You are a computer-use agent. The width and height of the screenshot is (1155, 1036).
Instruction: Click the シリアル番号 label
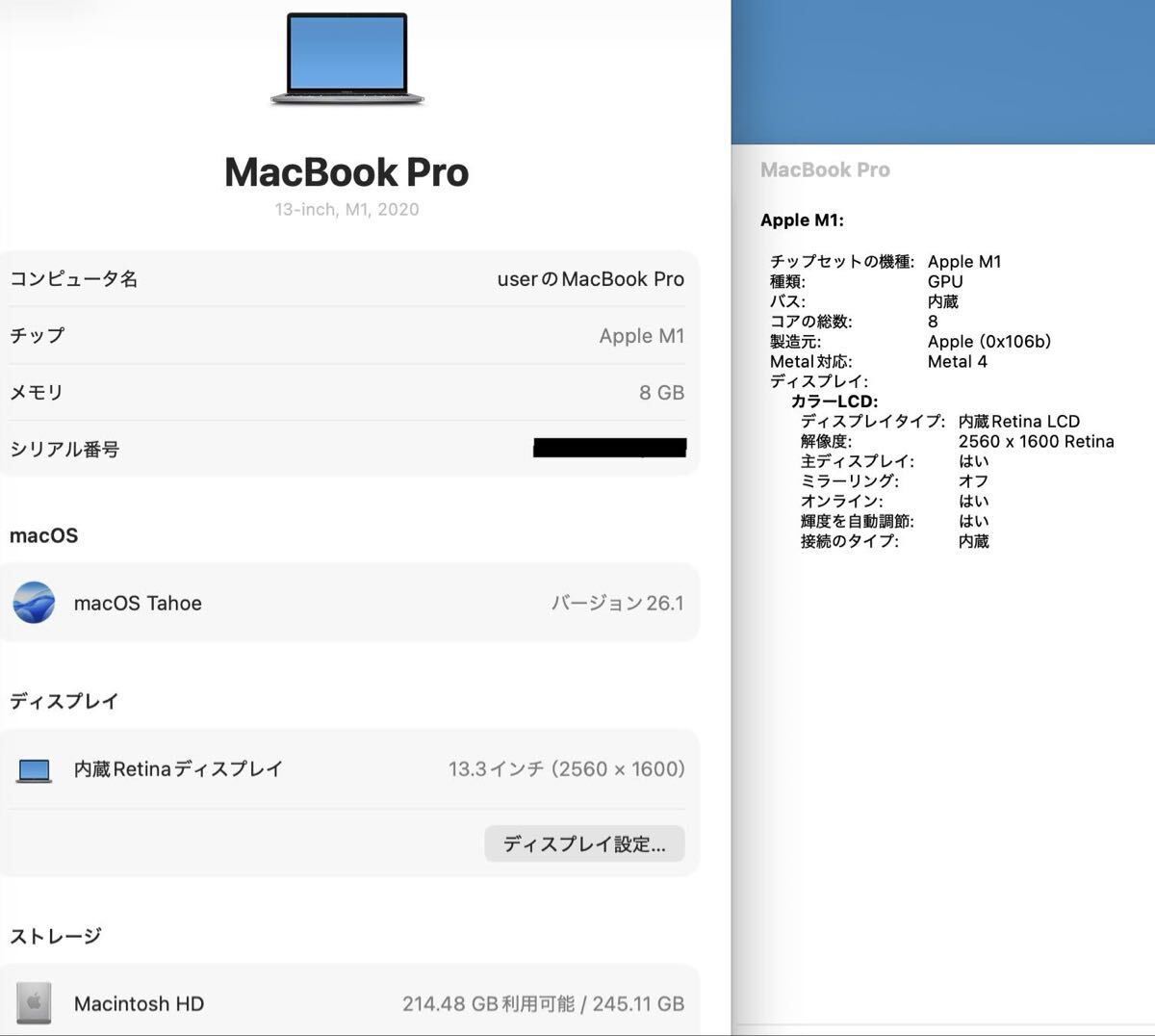tap(64, 449)
